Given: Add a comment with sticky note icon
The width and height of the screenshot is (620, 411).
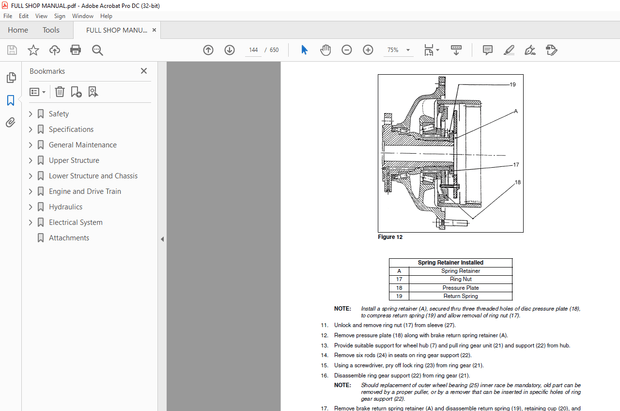Looking at the screenshot, I should click(x=488, y=50).
